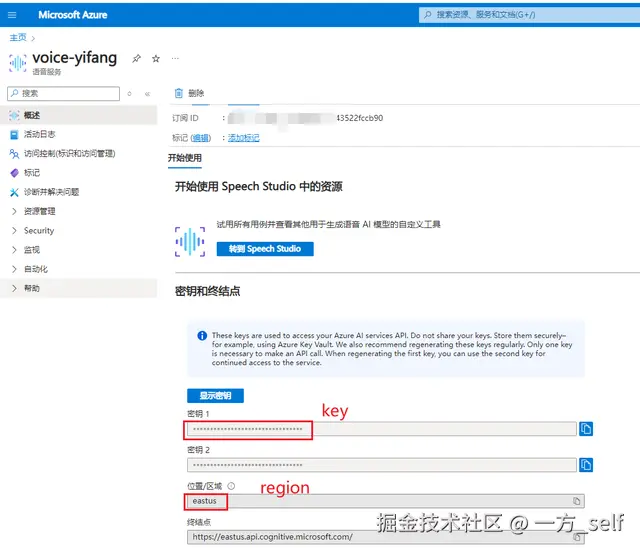This screenshot has width=640, height=551.
Task: Click the search magnifier in top bar
Action: coord(427,15)
